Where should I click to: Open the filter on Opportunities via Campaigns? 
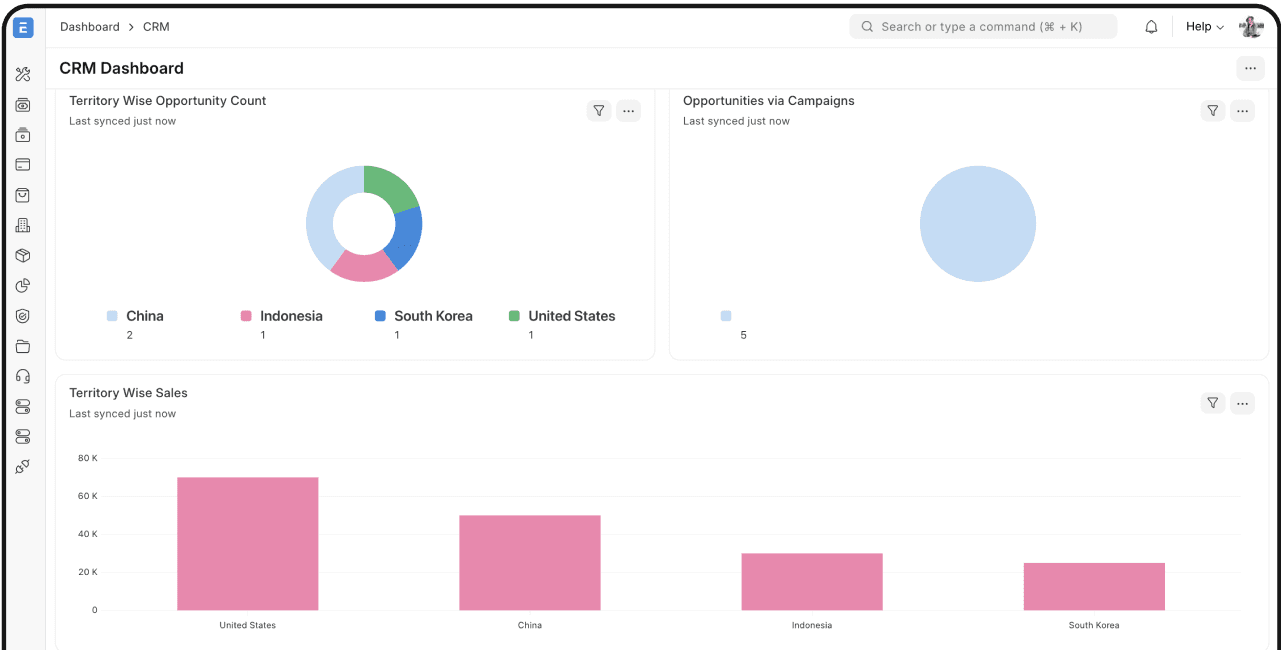tap(1213, 111)
